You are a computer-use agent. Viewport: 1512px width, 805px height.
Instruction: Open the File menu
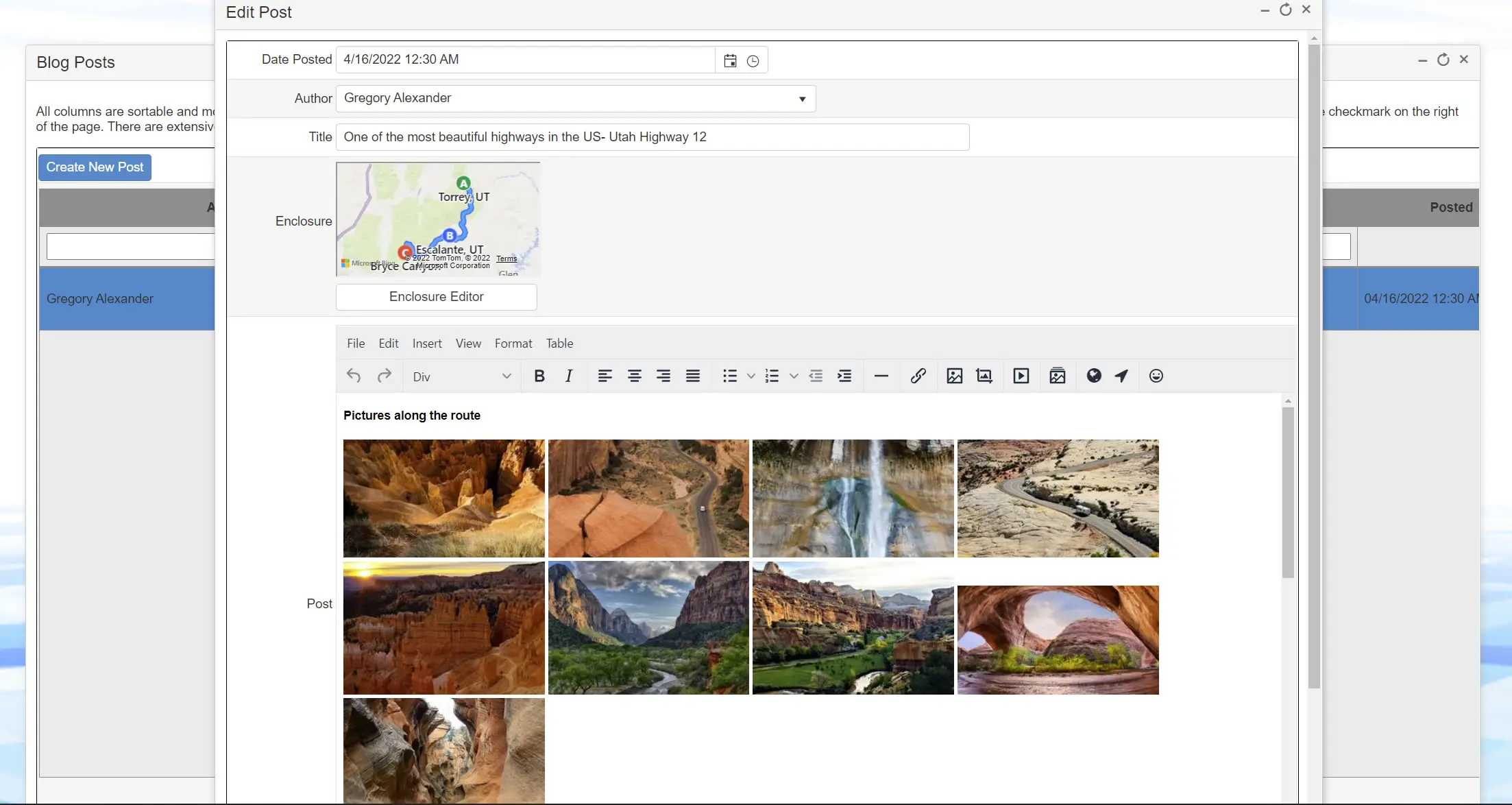pos(356,344)
